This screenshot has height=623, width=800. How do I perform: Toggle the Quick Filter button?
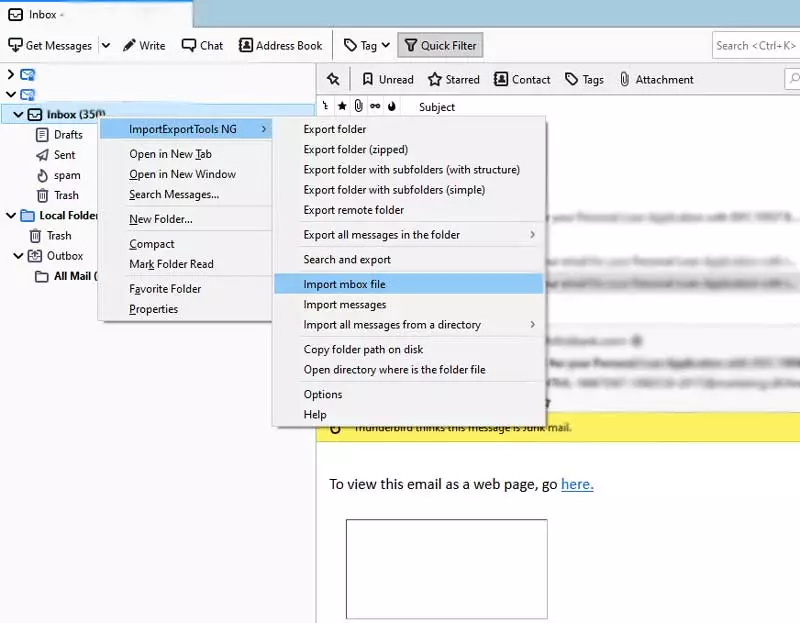coord(440,45)
